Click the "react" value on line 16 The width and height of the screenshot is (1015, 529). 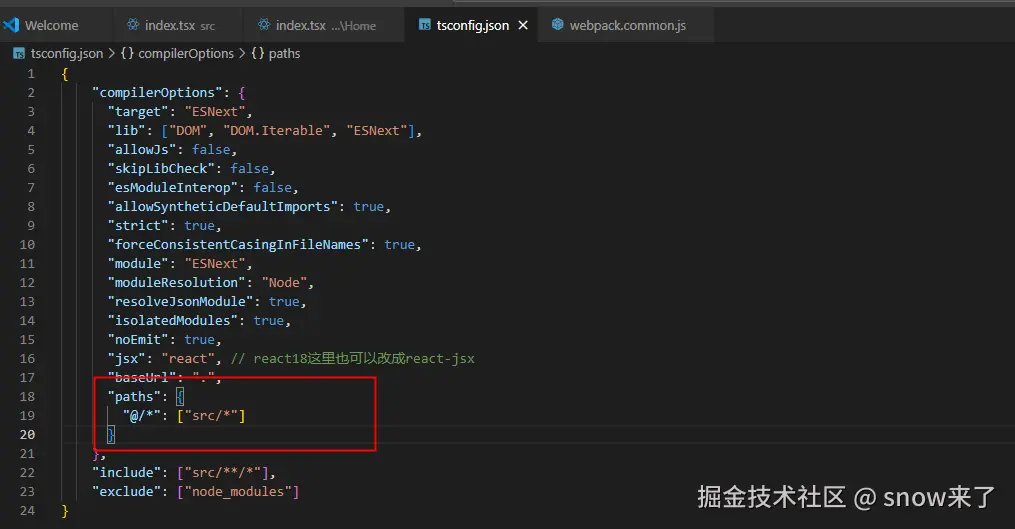pos(188,358)
